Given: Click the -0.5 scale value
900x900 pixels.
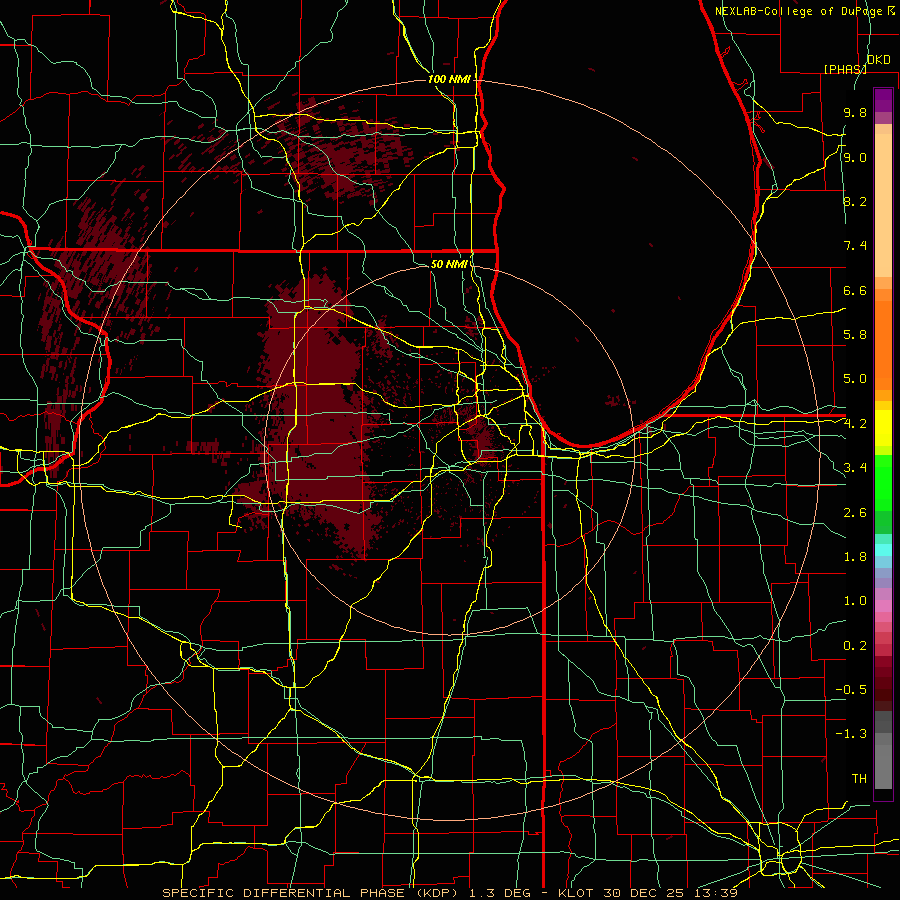Looking at the screenshot, I should point(851,690).
